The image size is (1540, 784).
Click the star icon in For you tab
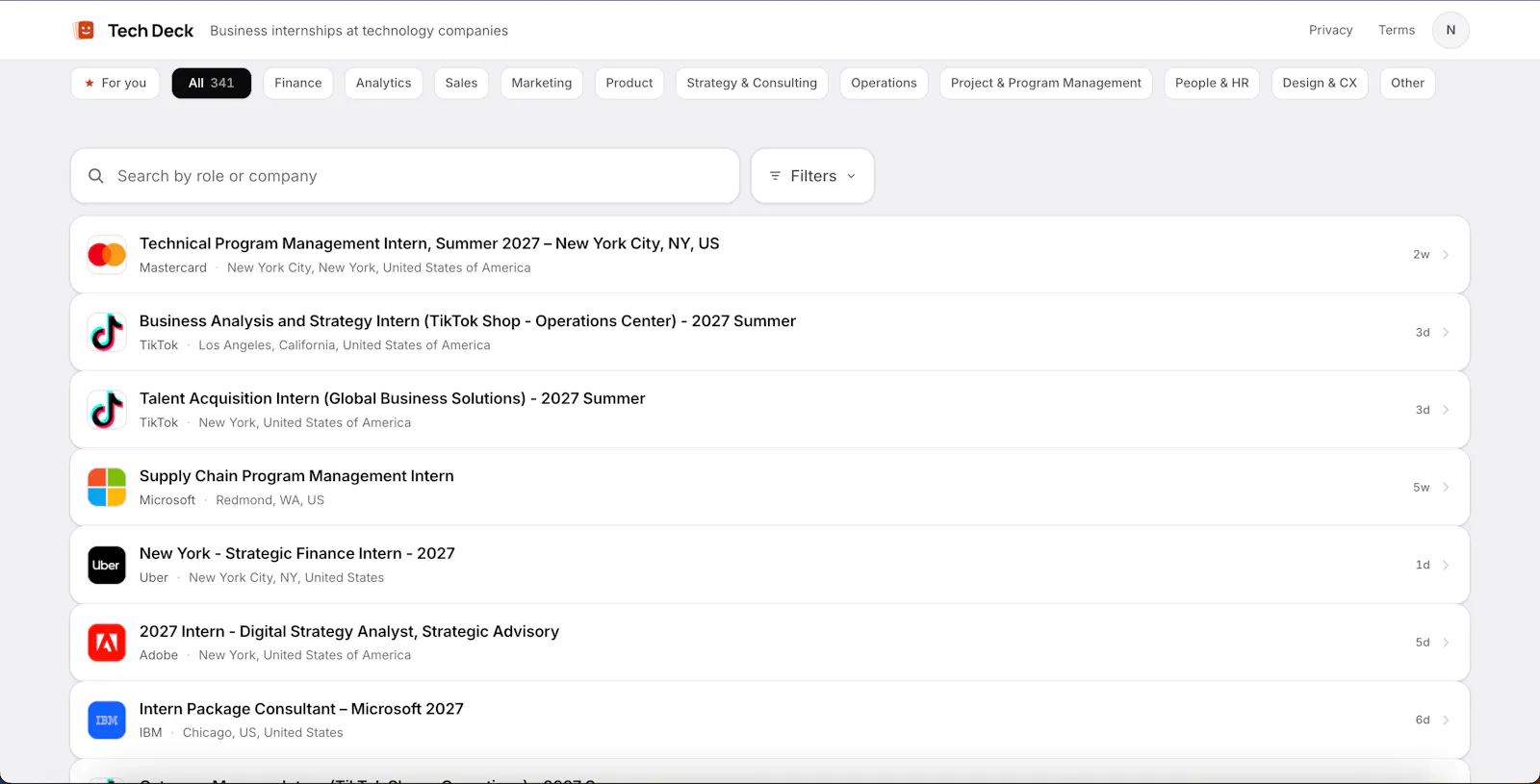(90, 83)
